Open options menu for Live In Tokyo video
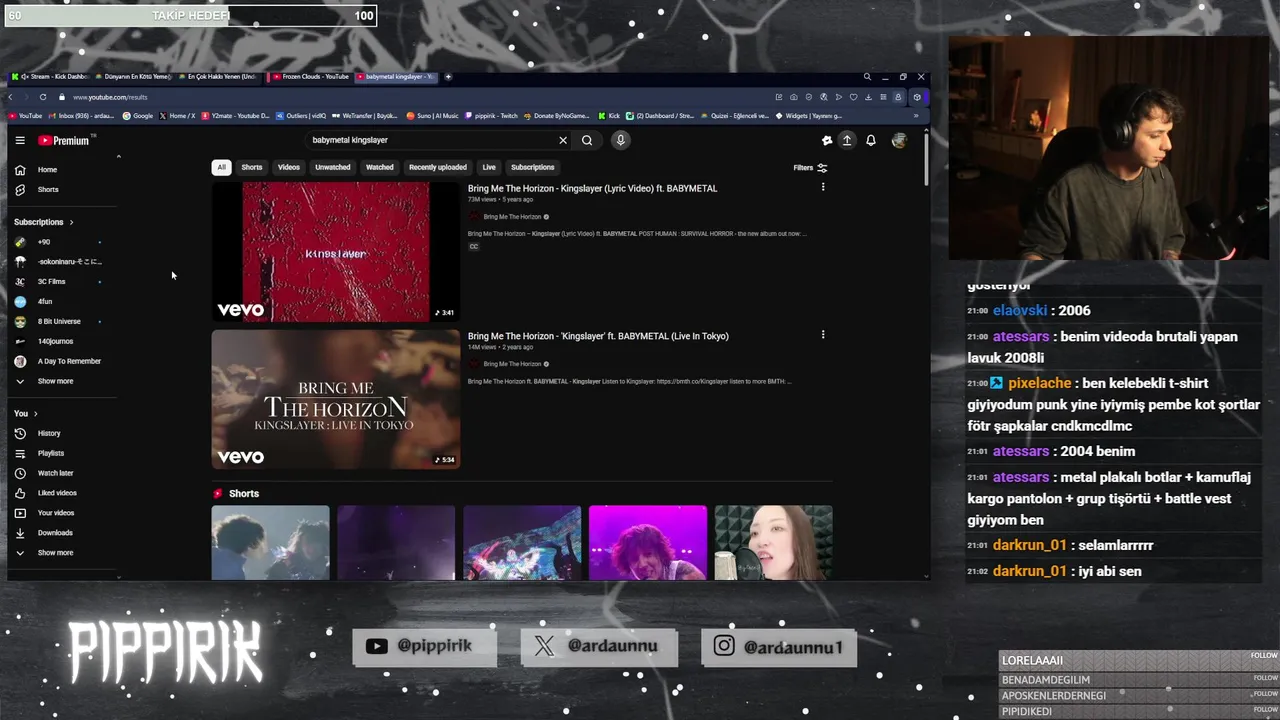This screenshot has height=720, width=1280. (x=823, y=335)
